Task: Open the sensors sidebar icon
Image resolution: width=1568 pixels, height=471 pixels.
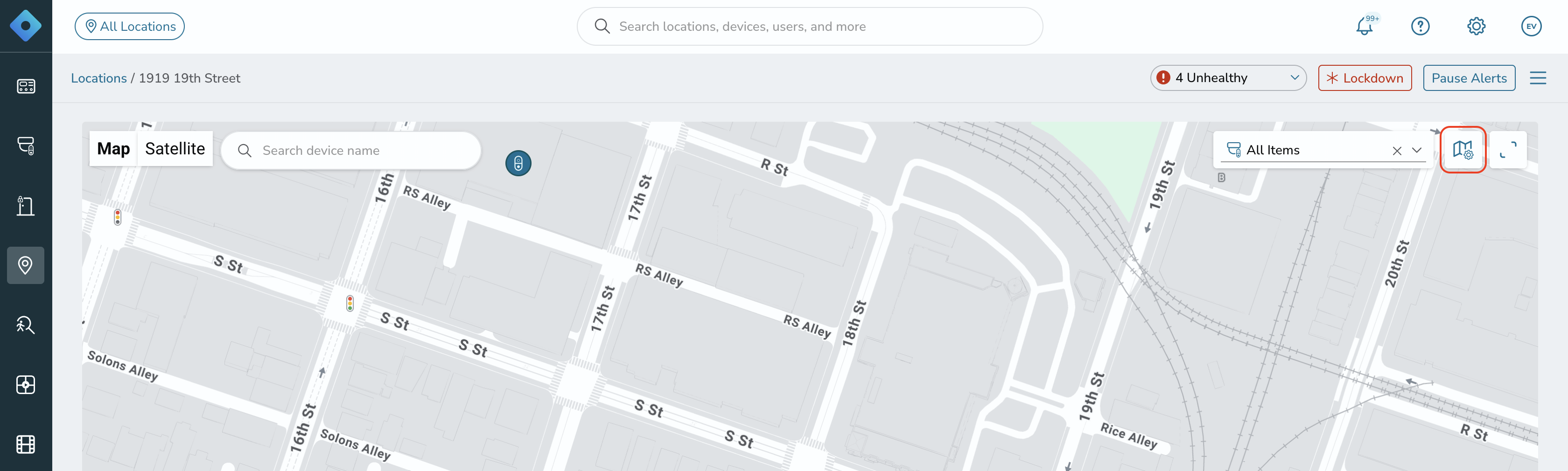Action: 26,385
